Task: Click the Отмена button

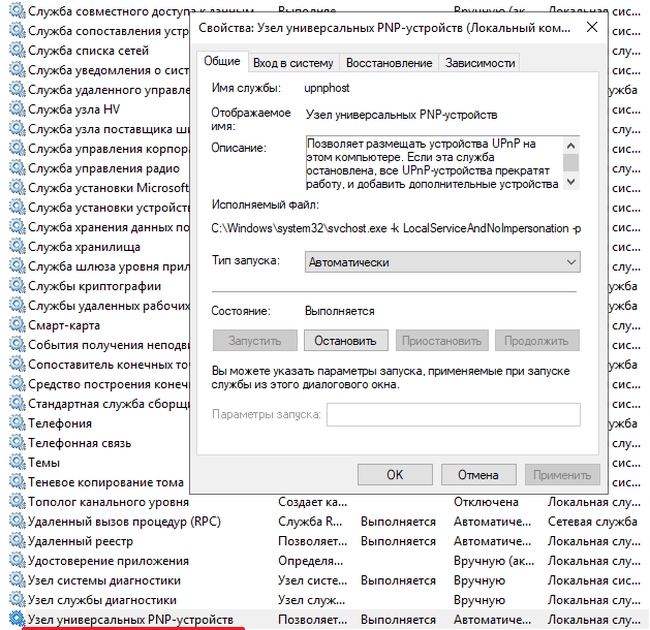Action: coord(478,474)
